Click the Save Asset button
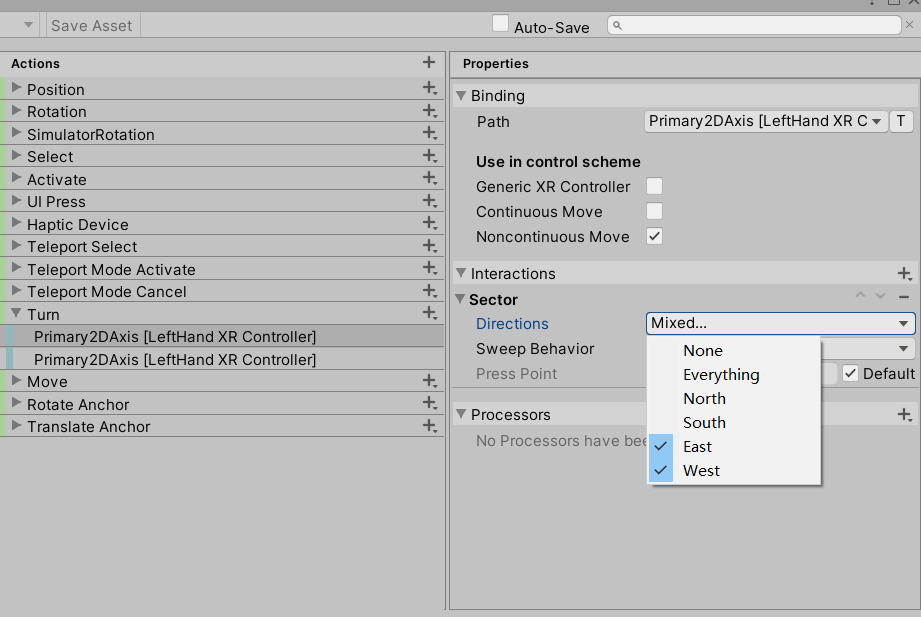Image resolution: width=921 pixels, height=617 pixels. 91,26
